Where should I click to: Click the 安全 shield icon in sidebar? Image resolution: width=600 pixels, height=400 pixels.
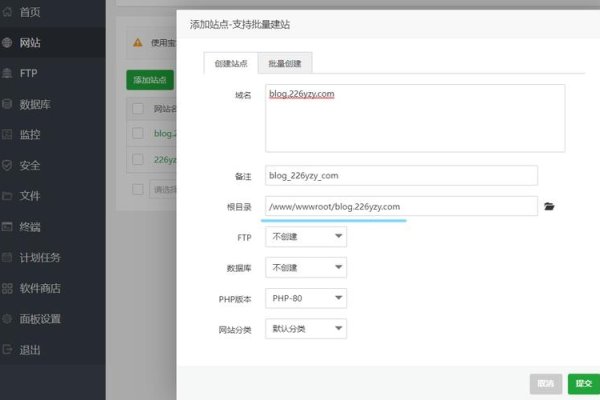pos(7,165)
